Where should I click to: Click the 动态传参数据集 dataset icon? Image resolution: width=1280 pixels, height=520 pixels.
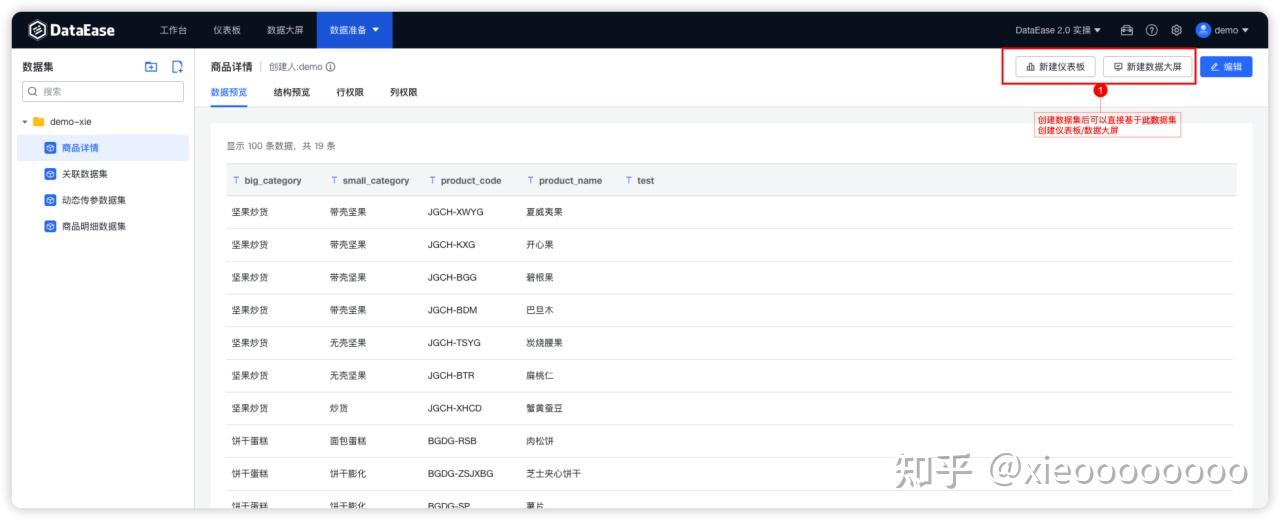[50, 200]
